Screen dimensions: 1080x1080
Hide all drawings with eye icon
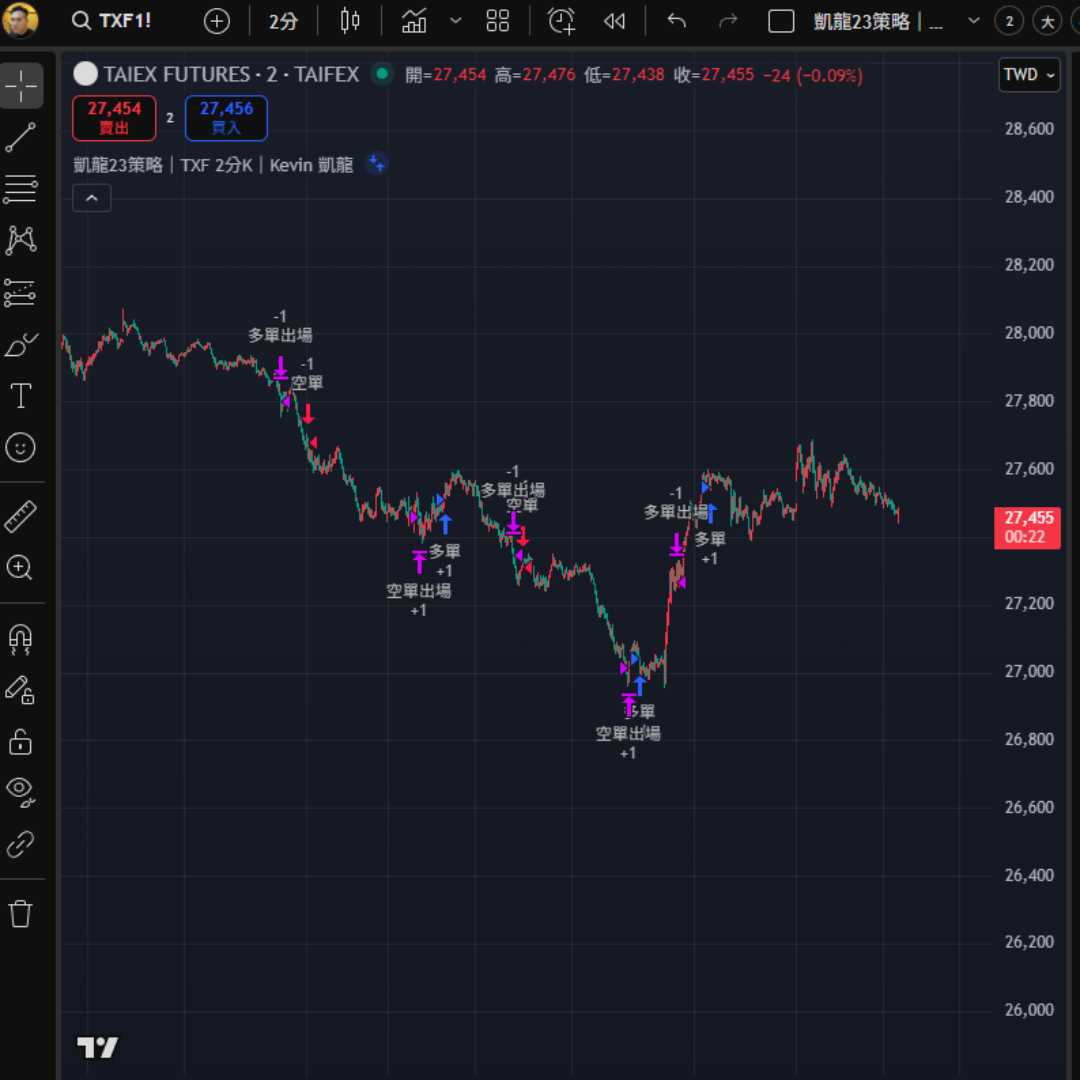pos(21,791)
